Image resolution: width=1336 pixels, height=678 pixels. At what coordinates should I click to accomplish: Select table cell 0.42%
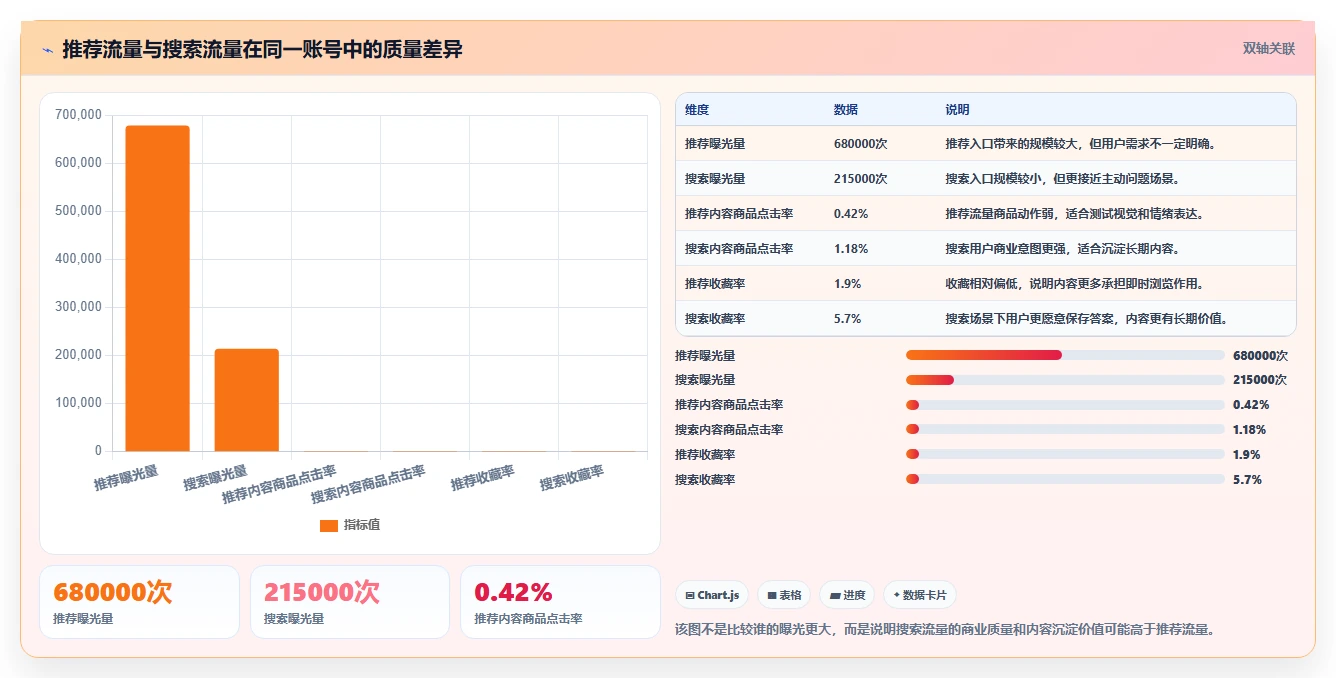(851, 214)
